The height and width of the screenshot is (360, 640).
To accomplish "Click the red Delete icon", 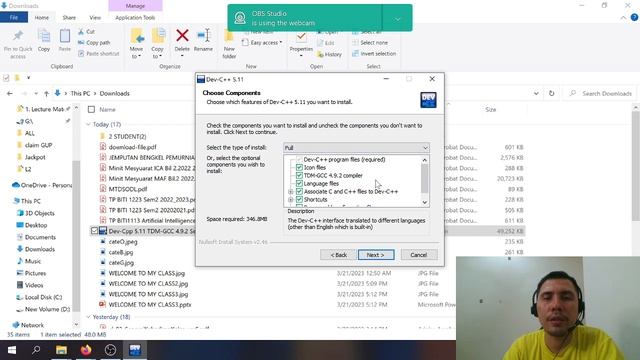I will click(182, 36).
